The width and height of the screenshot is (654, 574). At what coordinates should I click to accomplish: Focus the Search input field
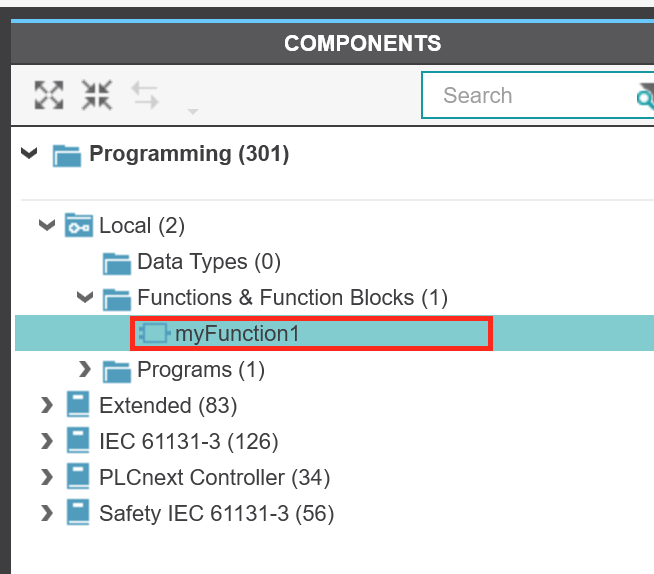[x=537, y=95]
